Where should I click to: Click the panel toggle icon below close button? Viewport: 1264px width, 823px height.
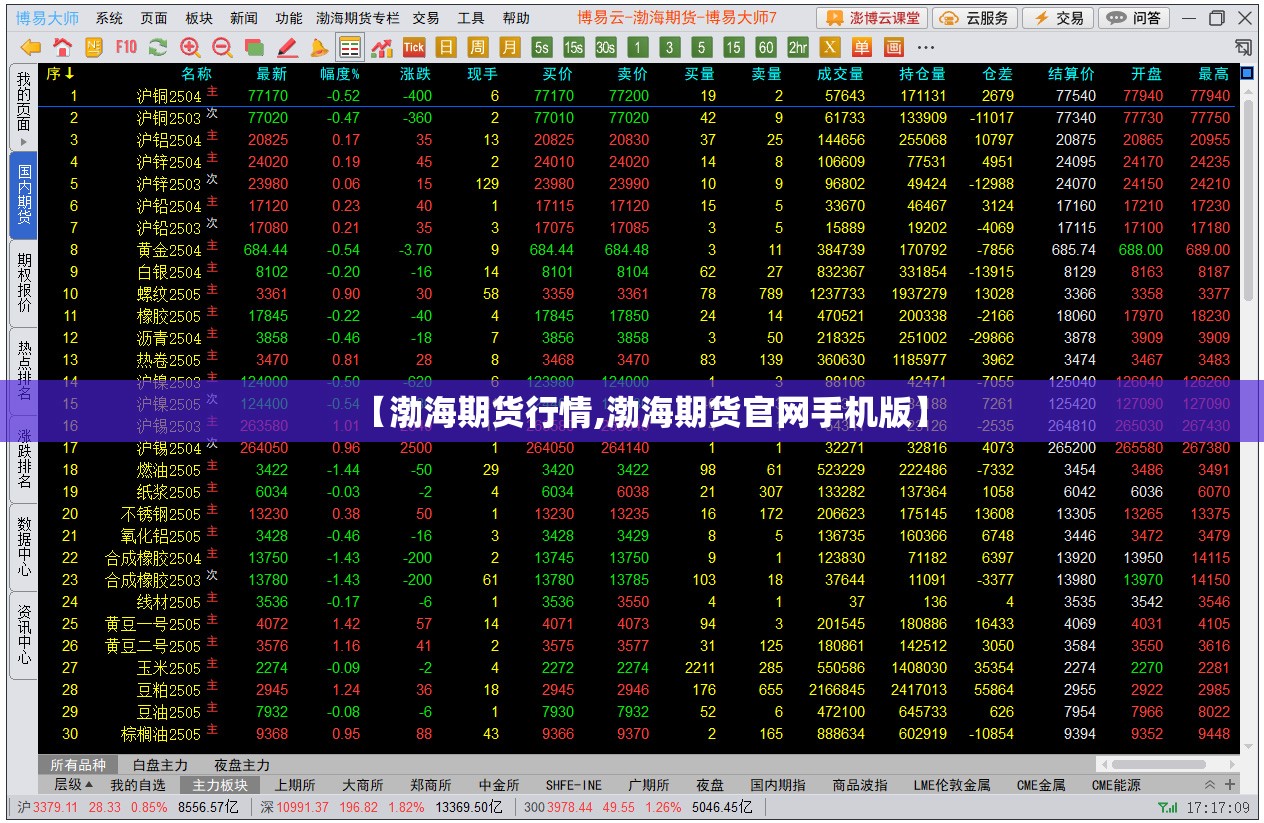pos(1243,46)
